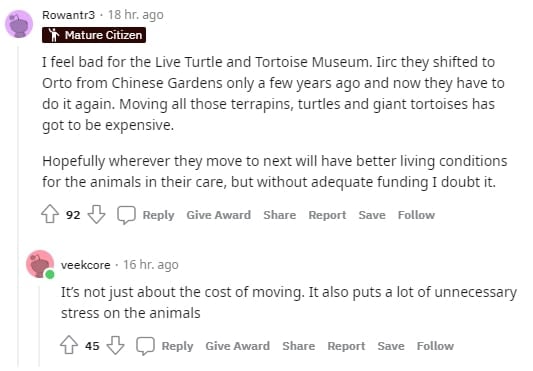Screen dimensions: 533x371
Task: Downvote Rowantr3's comment
Action: (97, 214)
